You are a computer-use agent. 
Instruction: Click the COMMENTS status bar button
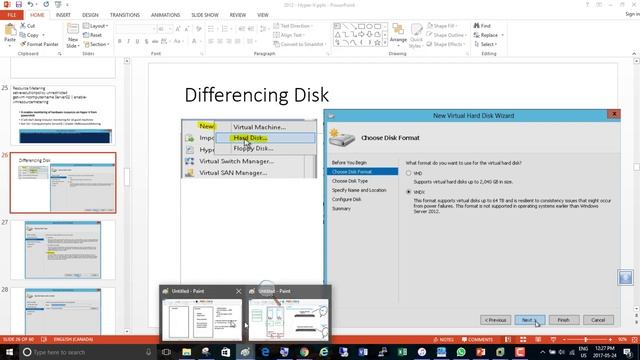click(x=477, y=340)
